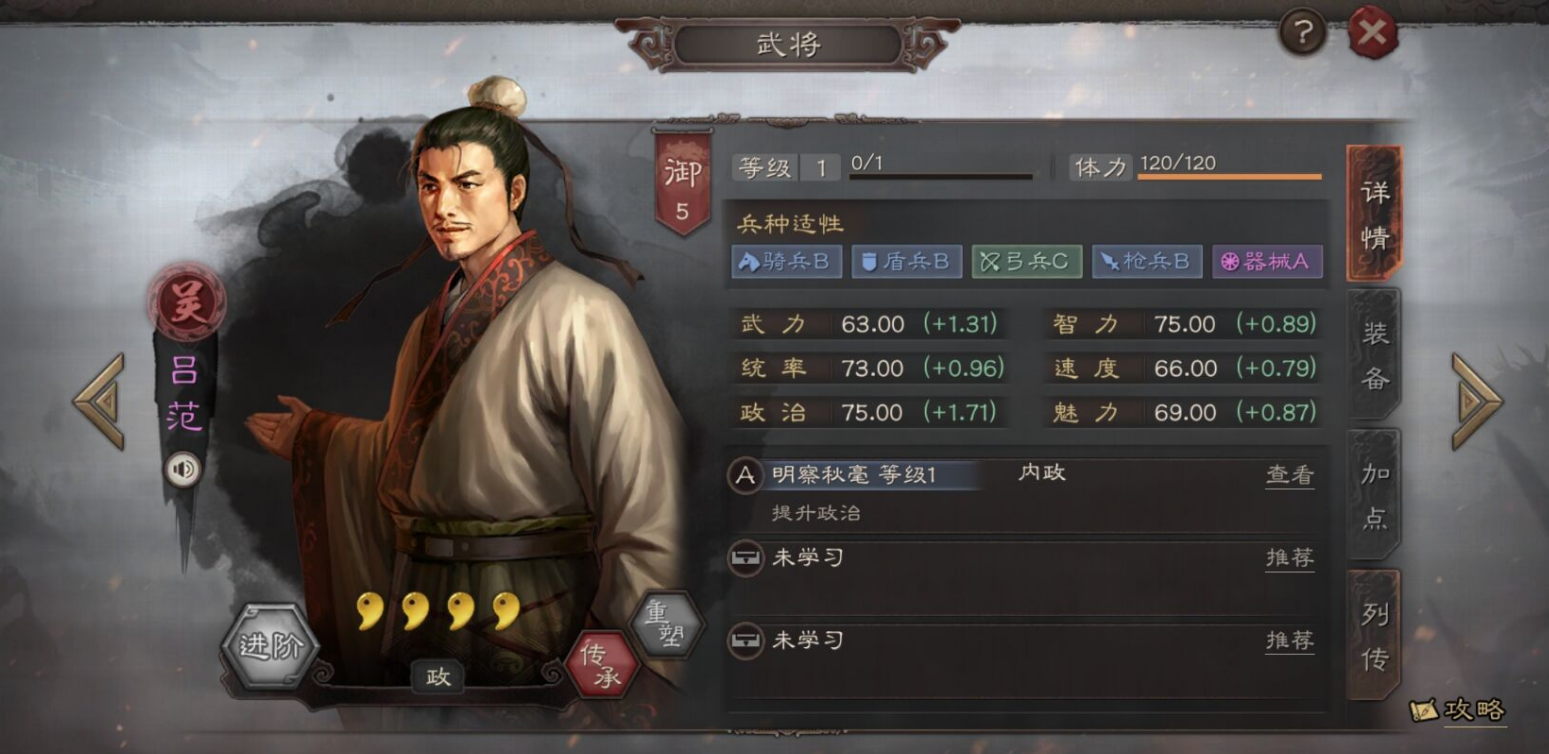Select the 骑兵B troop aptitude badge
1549x754 pixels.
click(786, 262)
